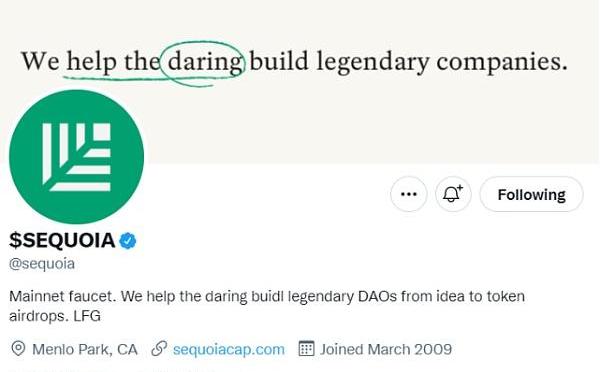Click the chain link icon
Screen dimensions: 600x372
(159, 349)
